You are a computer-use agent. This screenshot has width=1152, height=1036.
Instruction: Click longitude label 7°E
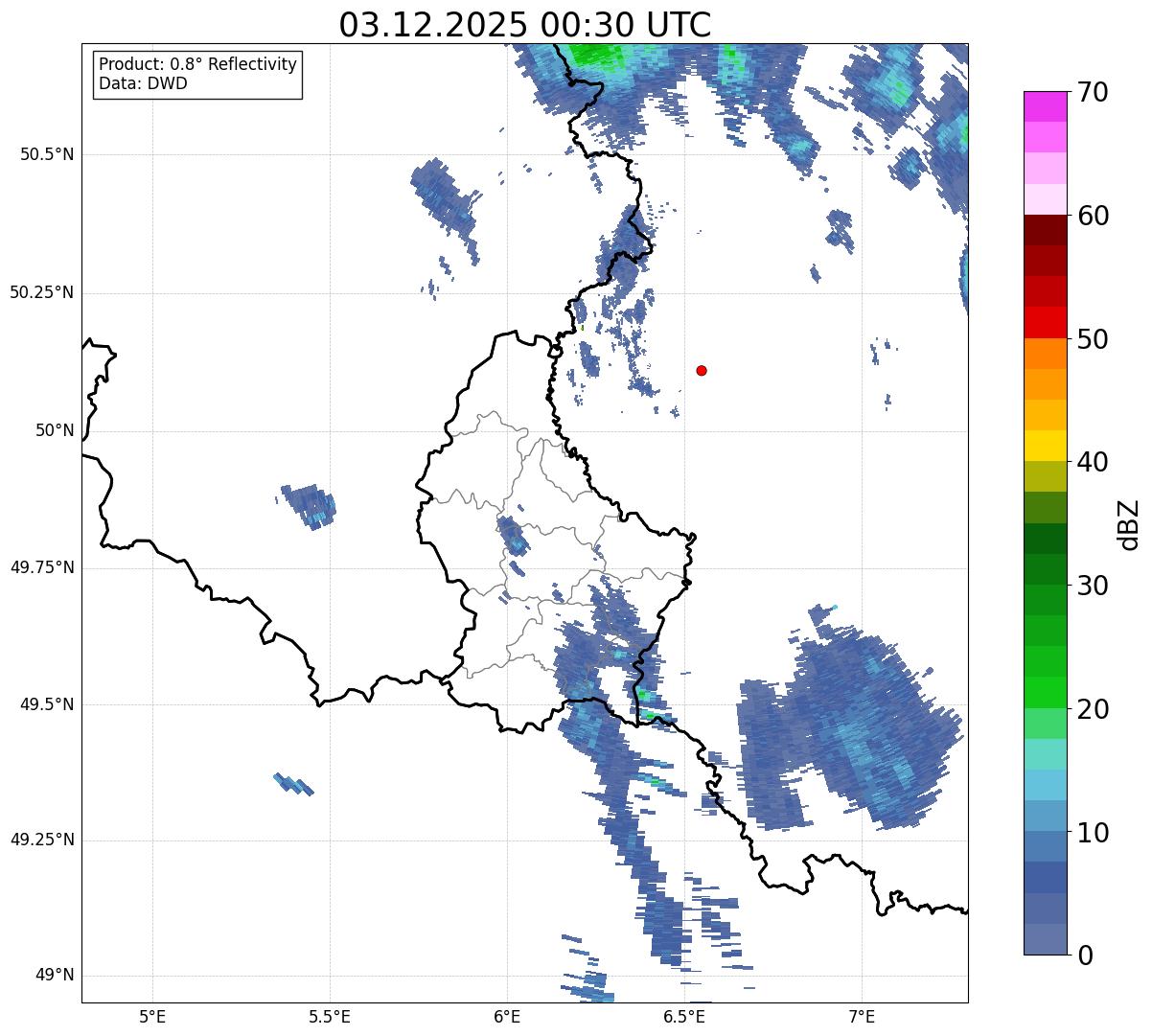tap(862, 1016)
